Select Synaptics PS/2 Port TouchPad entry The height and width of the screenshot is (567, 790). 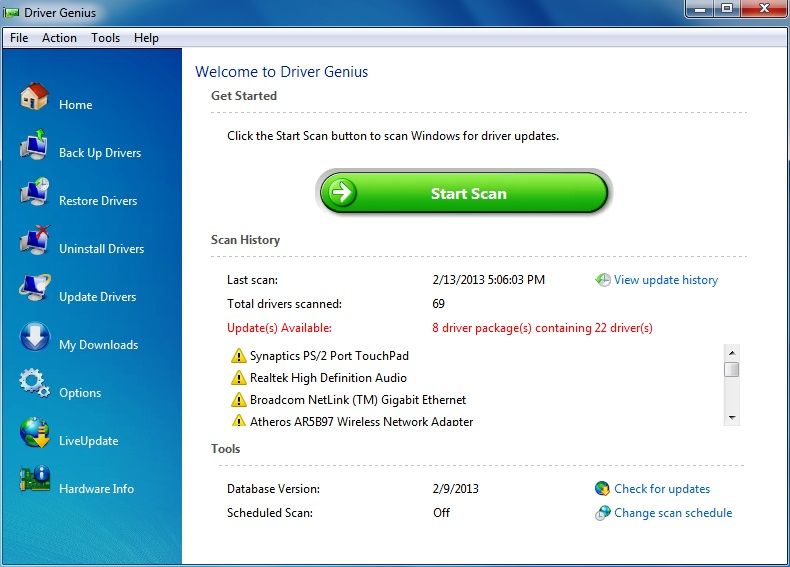(x=329, y=356)
